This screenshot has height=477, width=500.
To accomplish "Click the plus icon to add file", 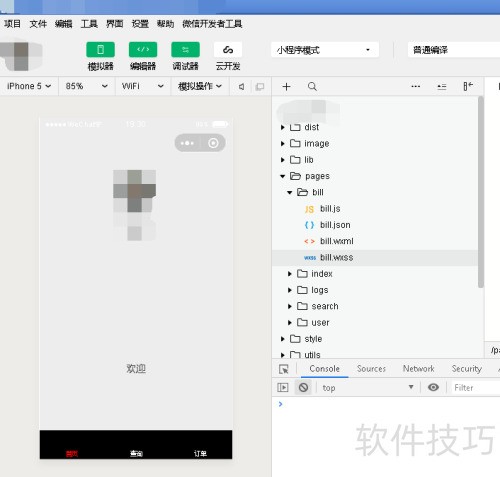I will tap(286, 87).
